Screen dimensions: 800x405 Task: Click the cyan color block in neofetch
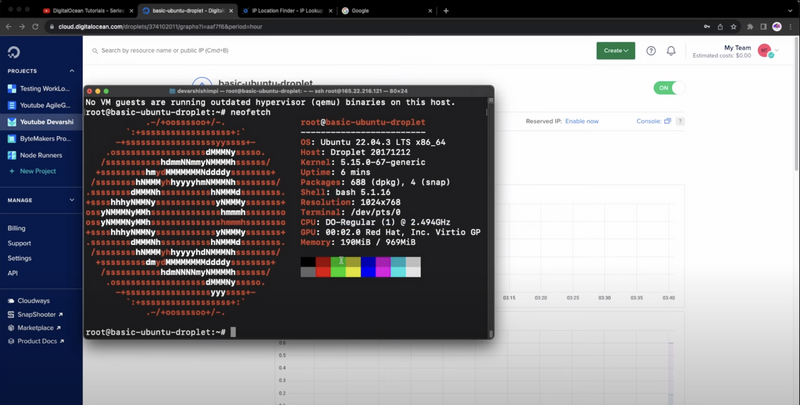point(398,267)
